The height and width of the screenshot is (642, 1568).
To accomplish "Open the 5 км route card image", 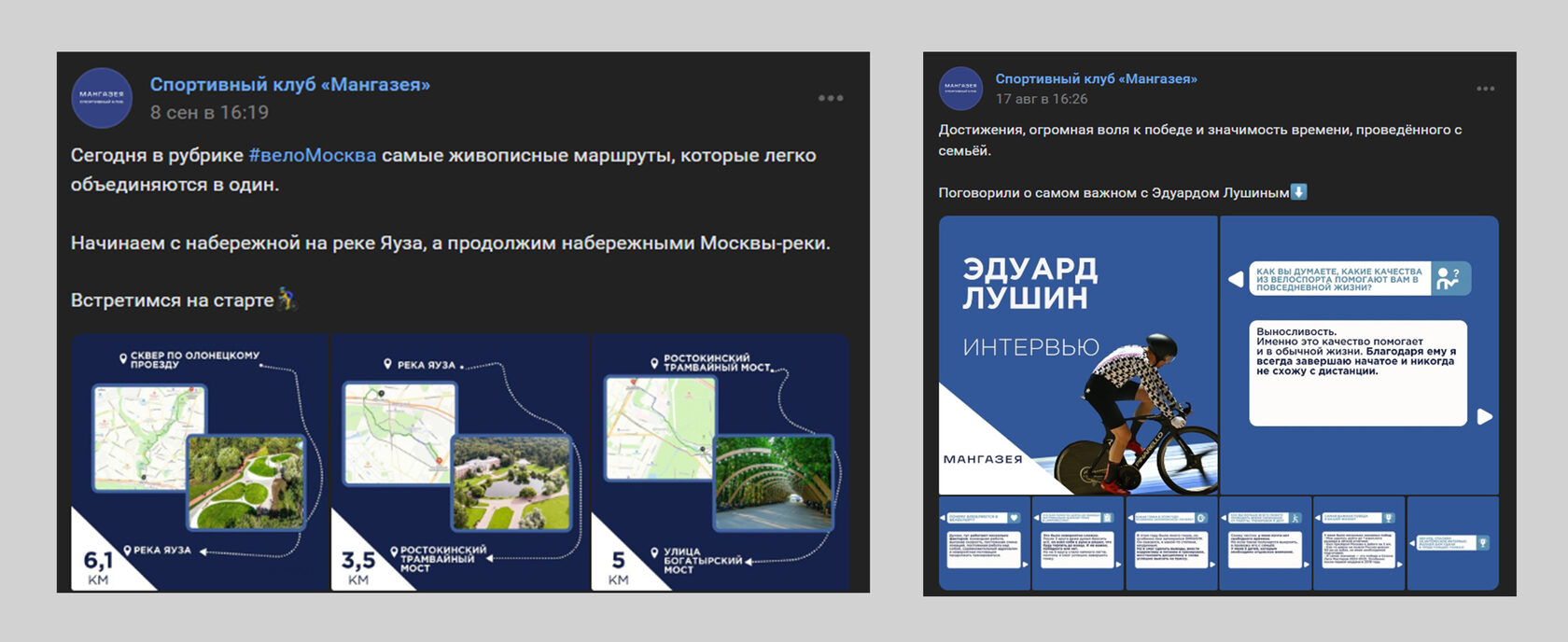I will click(x=720, y=463).
